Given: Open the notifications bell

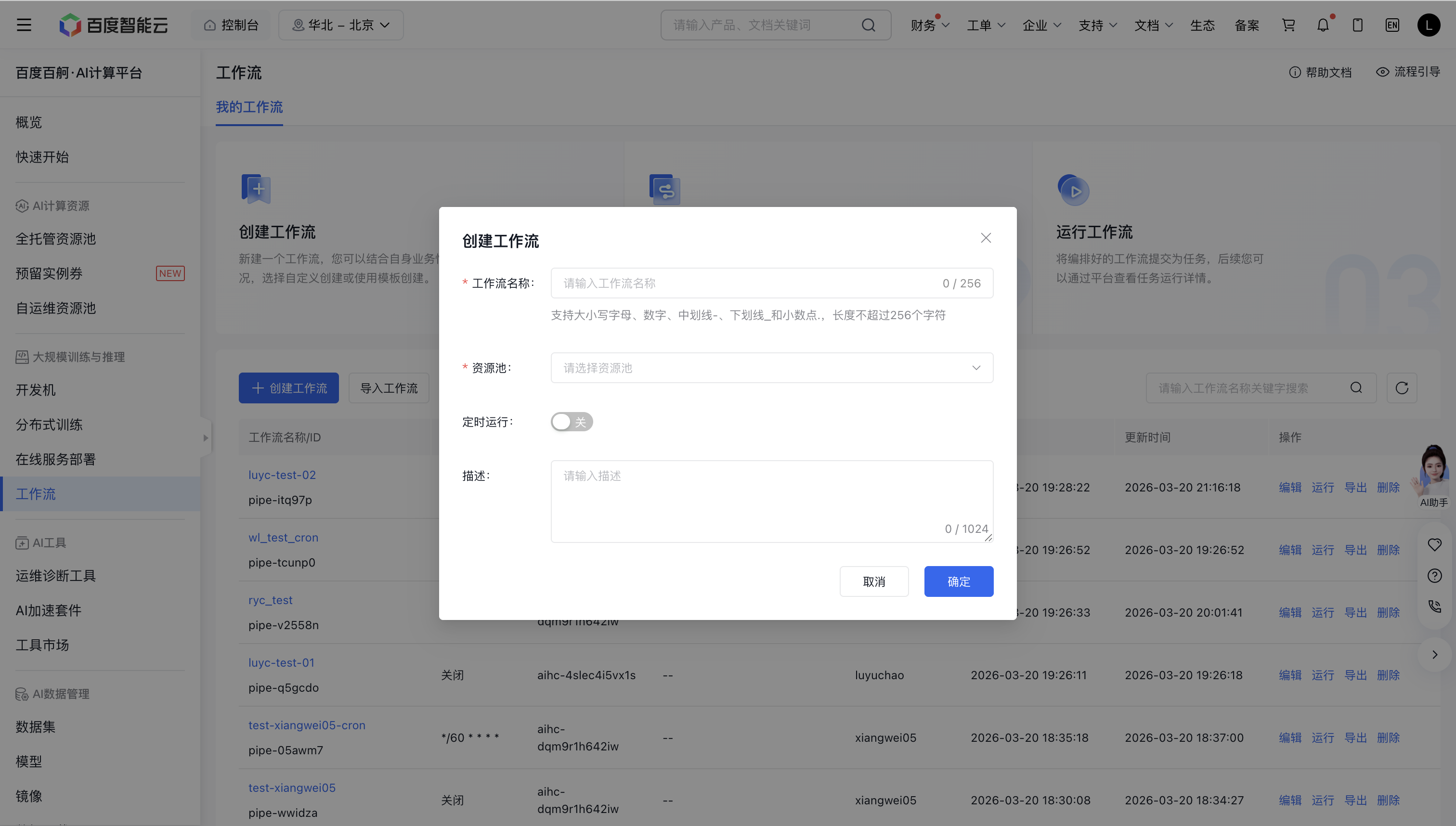Looking at the screenshot, I should [x=1323, y=25].
